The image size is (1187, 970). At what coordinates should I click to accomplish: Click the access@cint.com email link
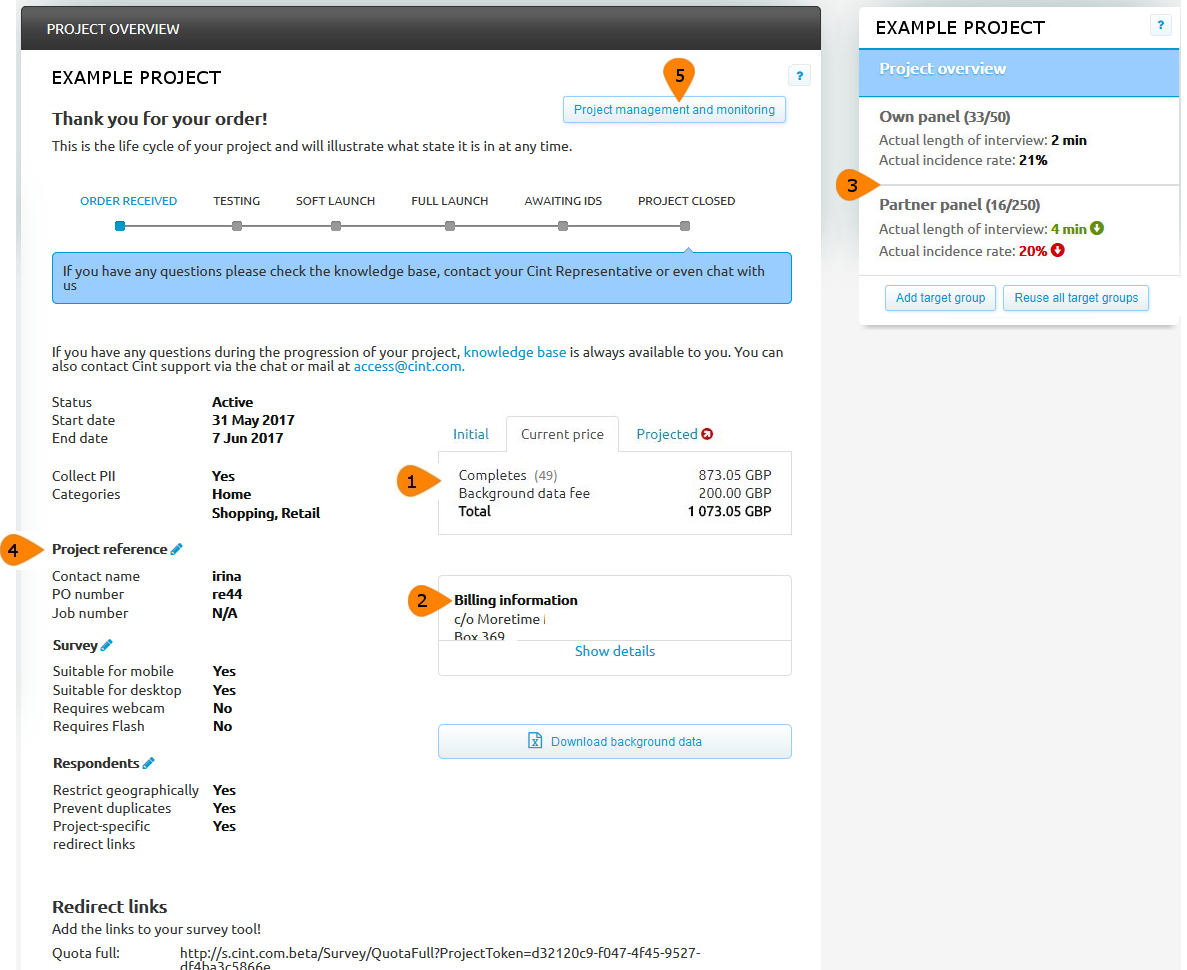point(407,367)
